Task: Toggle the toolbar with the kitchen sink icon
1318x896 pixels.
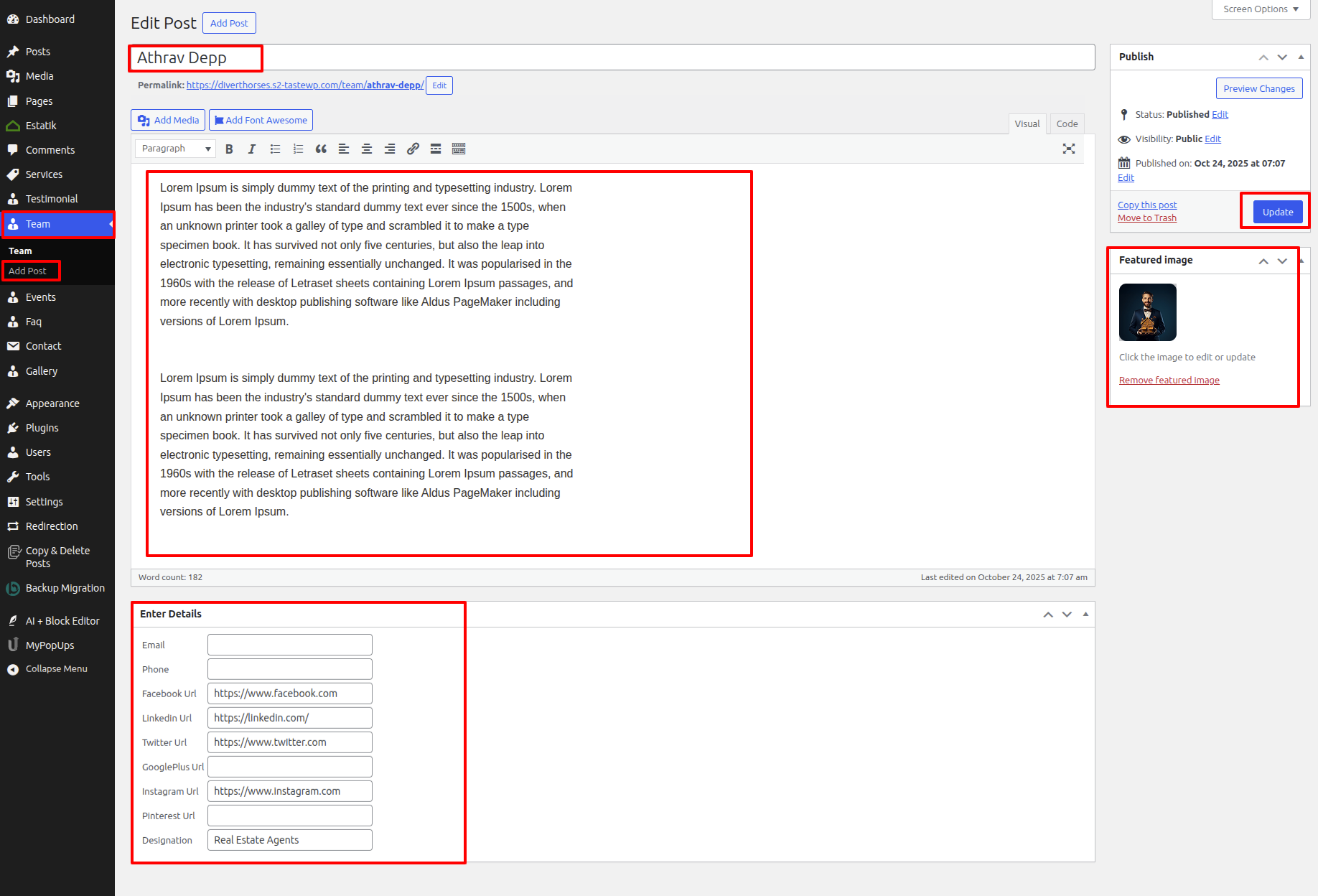Action: 459,149
